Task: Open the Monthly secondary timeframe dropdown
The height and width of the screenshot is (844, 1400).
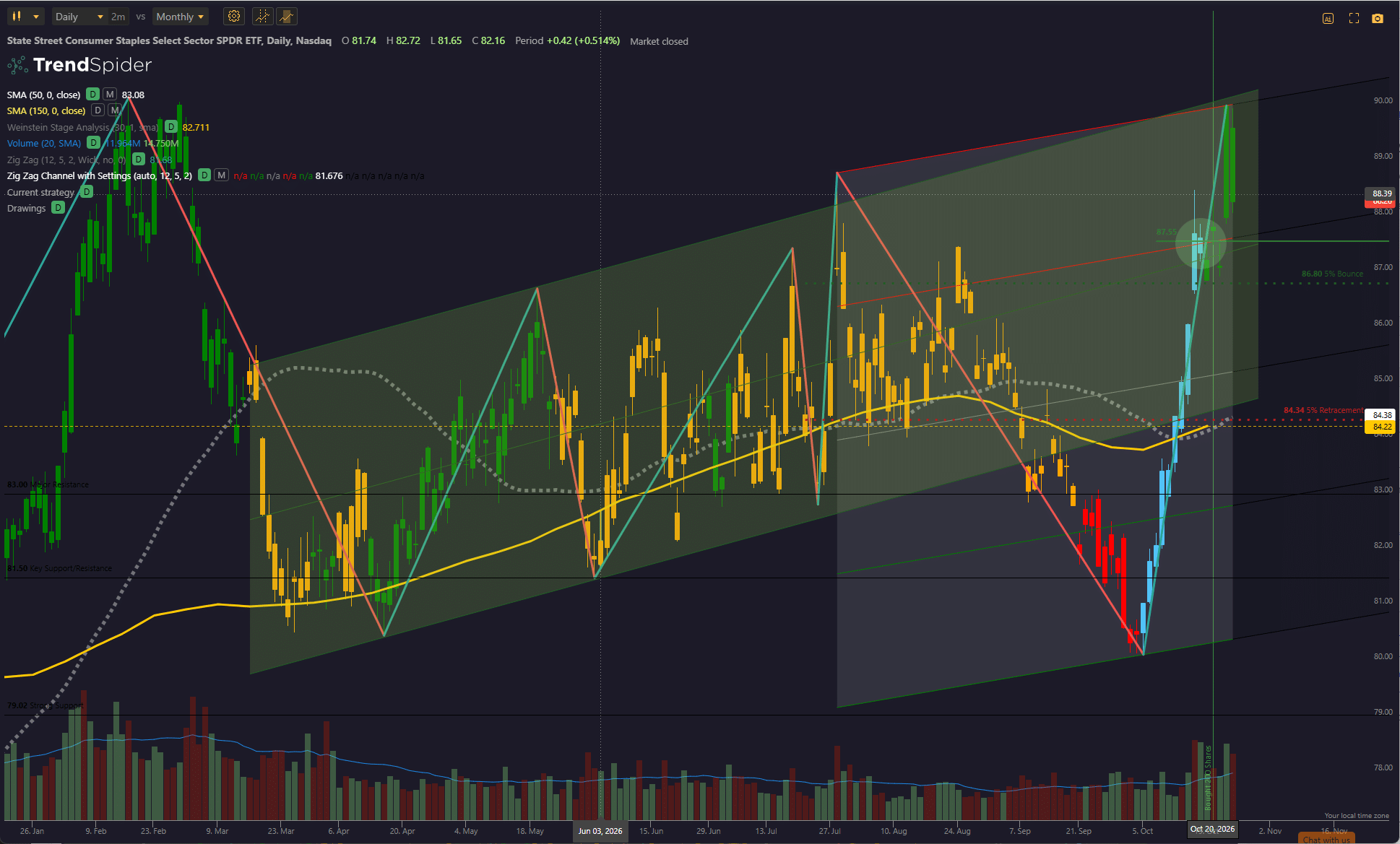Action: 180,17
